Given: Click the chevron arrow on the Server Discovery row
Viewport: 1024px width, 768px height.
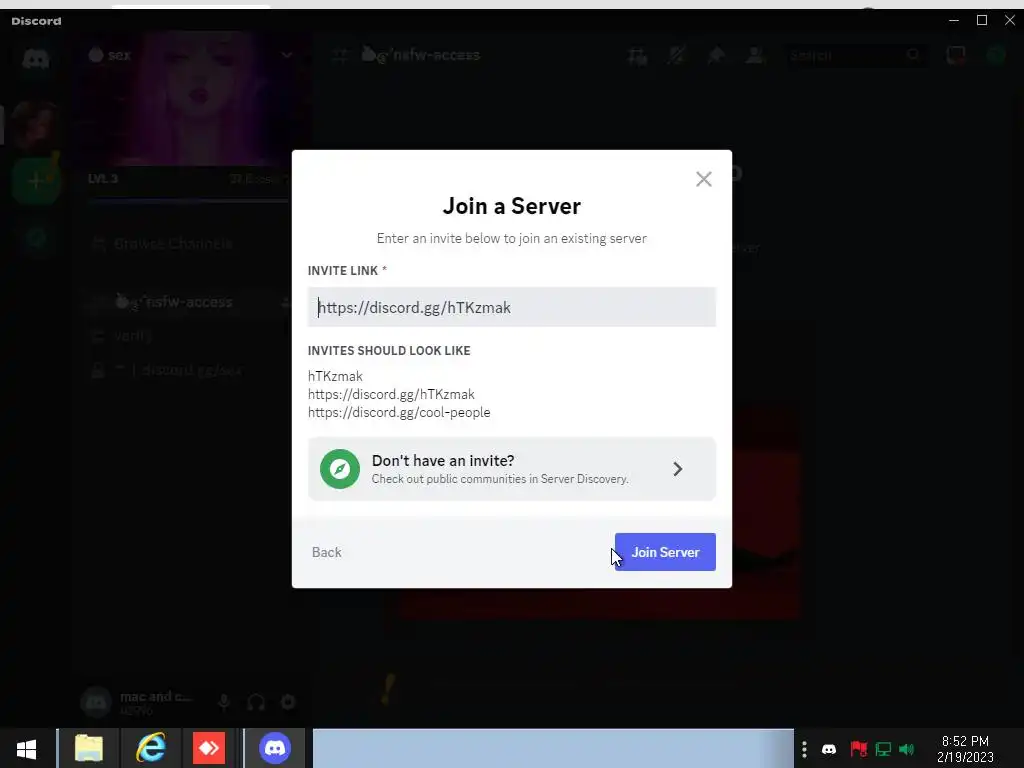Looking at the screenshot, I should click(x=677, y=469).
